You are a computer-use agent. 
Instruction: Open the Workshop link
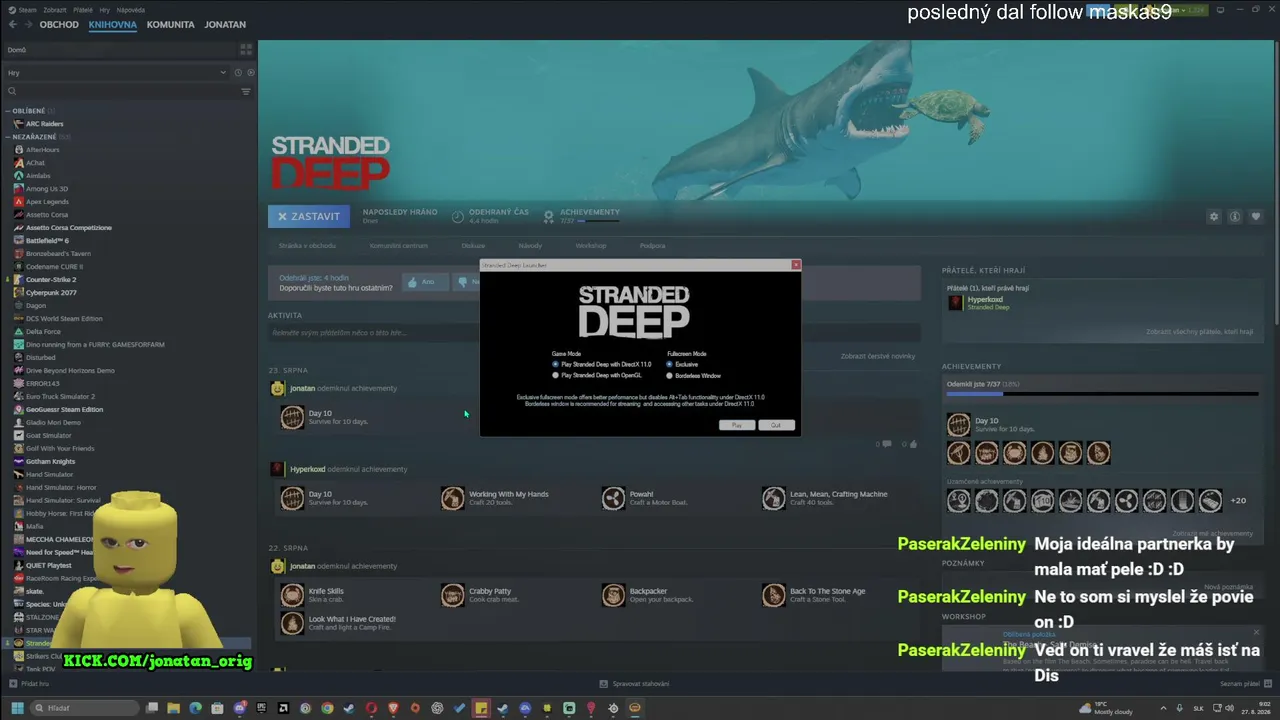[x=591, y=245]
